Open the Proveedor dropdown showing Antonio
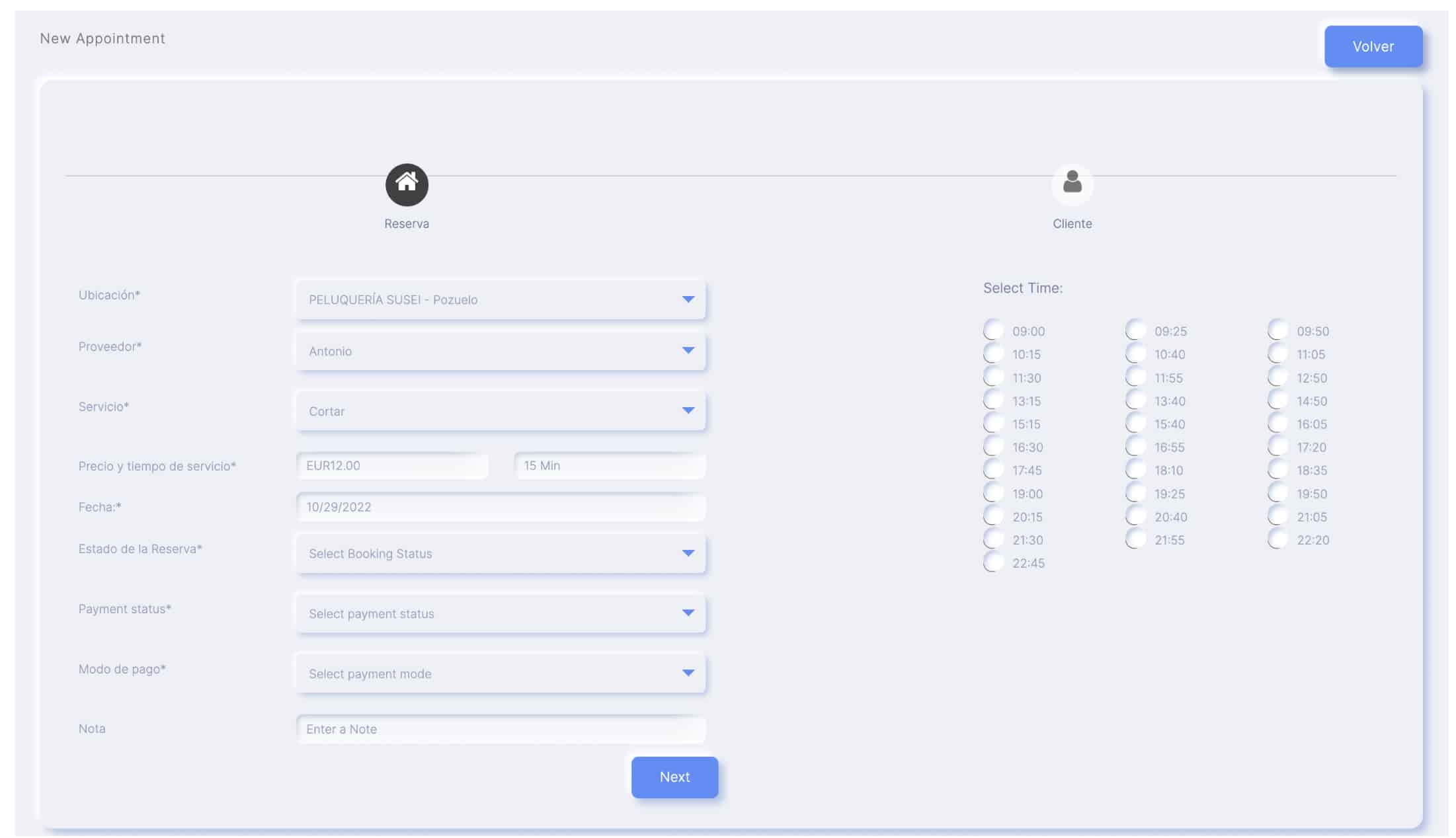 tap(501, 351)
